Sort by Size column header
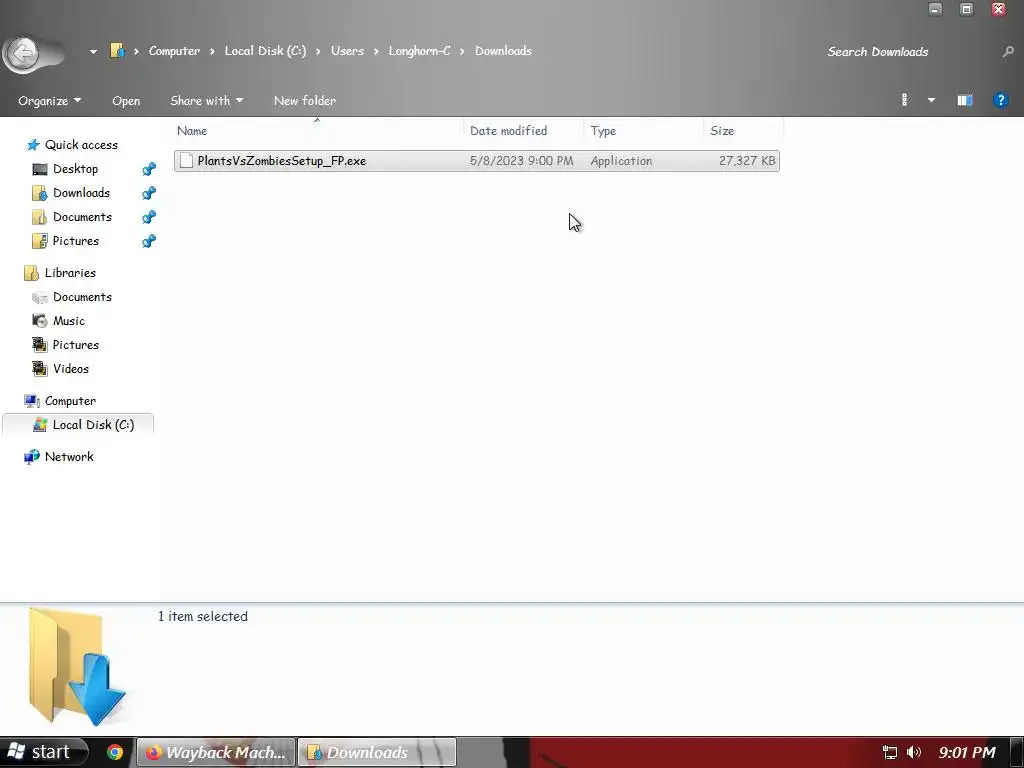The height and width of the screenshot is (768, 1024). [x=743, y=131]
